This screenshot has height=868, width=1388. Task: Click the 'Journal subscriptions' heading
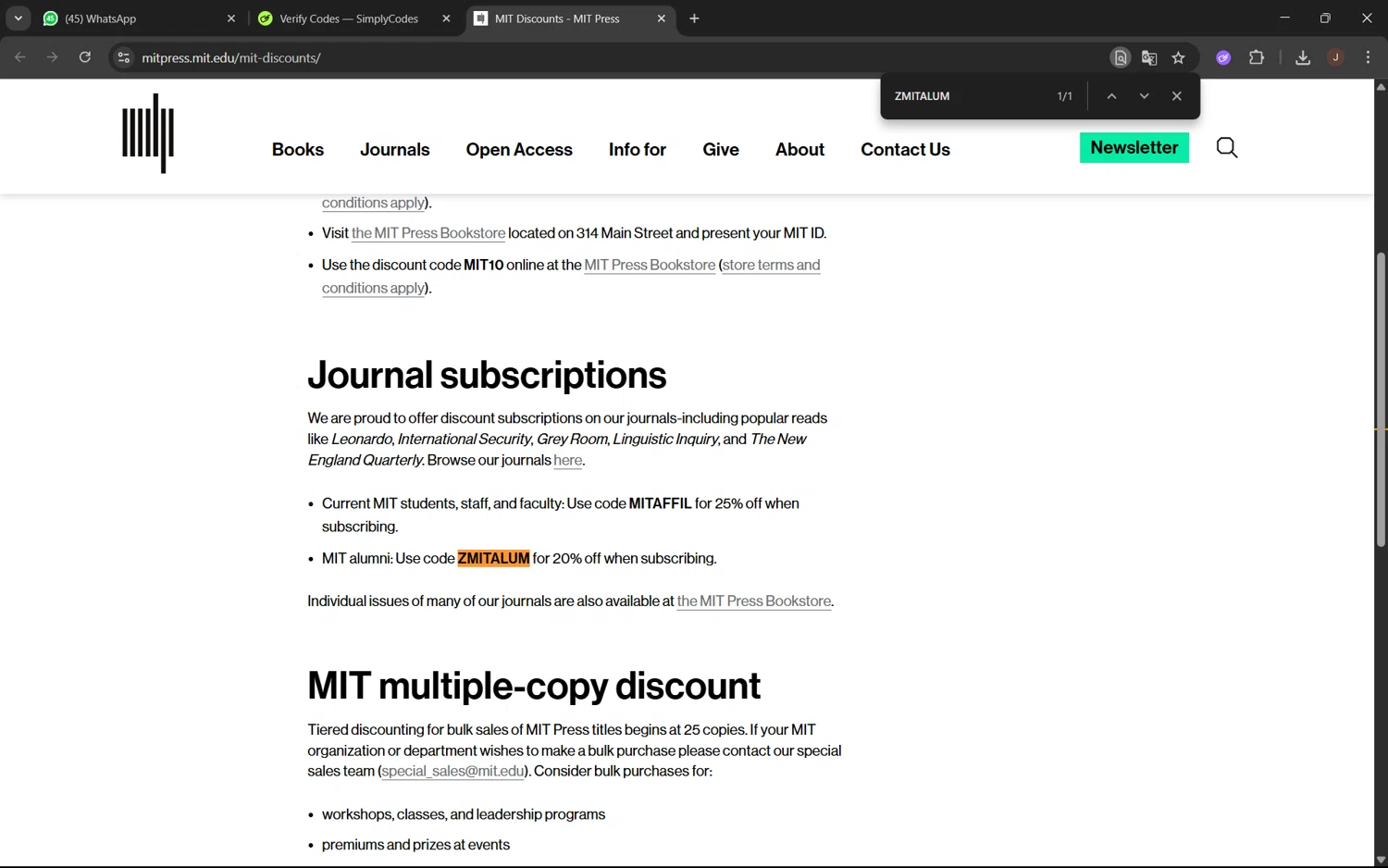pos(487,375)
